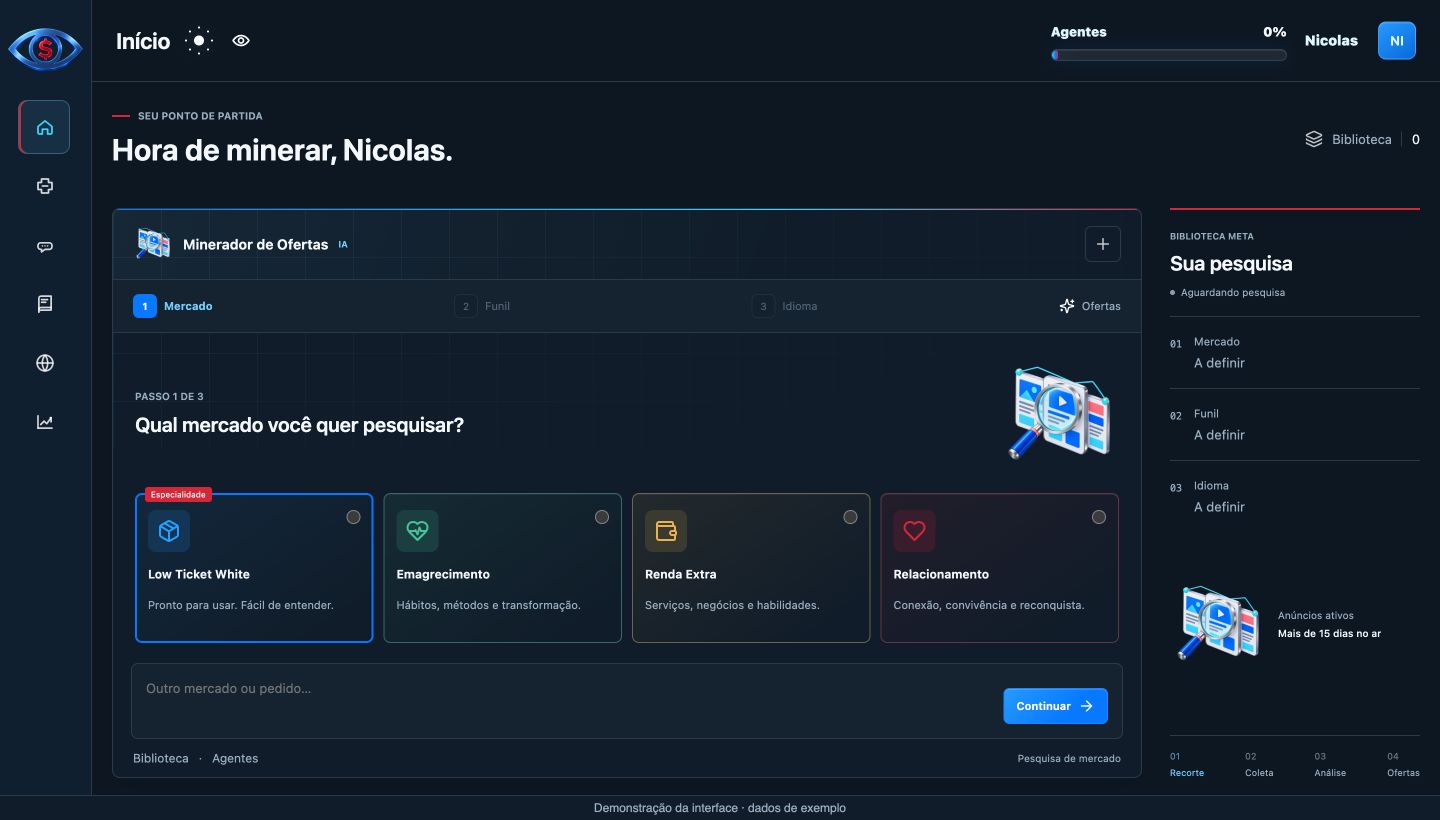1440x820 pixels.
Task: Click the plus button in Minerador panel
Action: point(1103,244)
